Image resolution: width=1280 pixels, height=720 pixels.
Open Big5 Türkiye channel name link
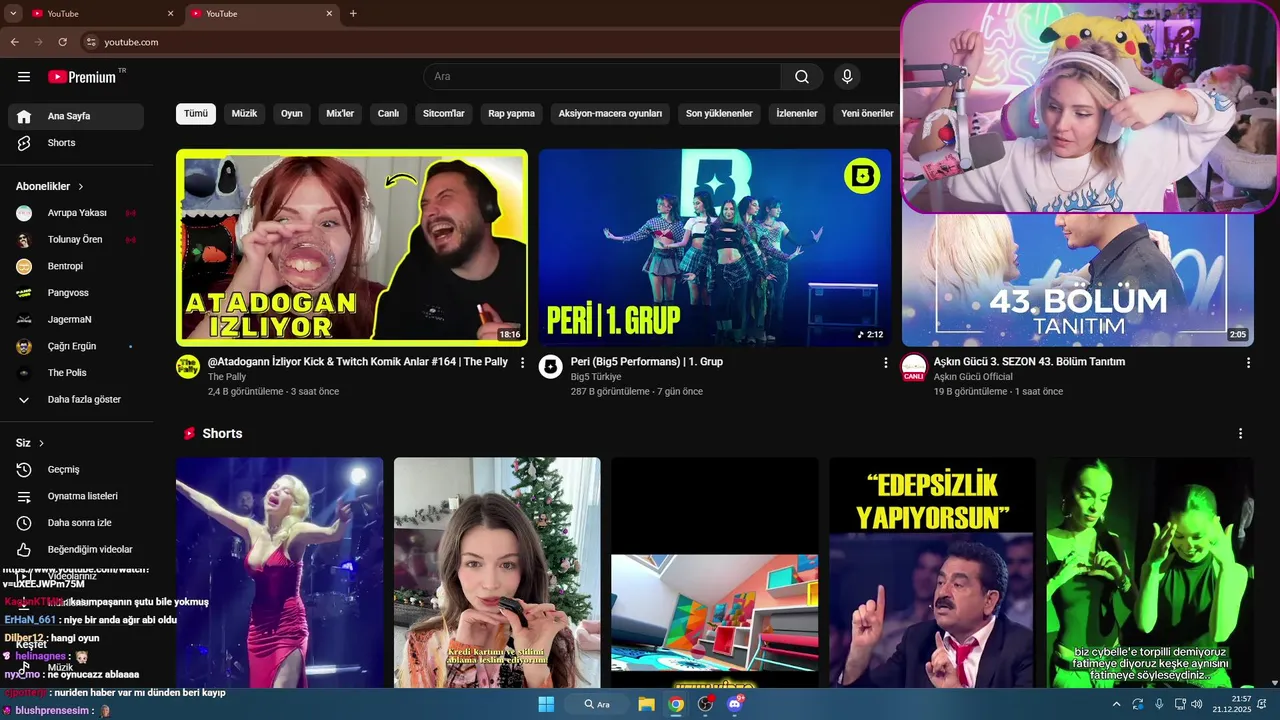click(x=596, y=377)
